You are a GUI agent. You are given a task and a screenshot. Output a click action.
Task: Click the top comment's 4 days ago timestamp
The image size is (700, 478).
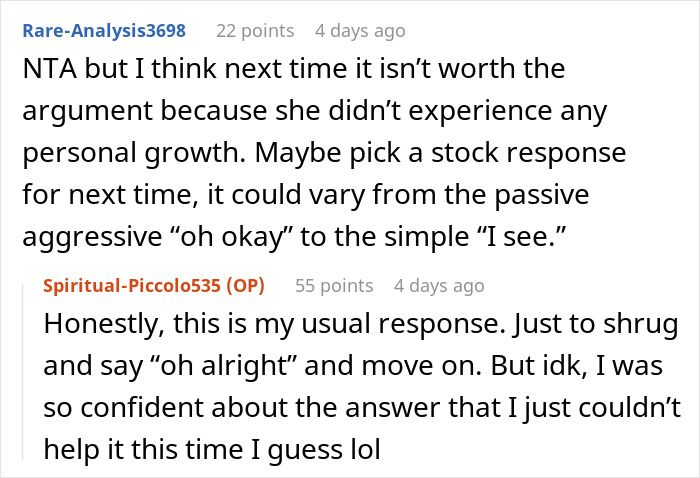360,30
